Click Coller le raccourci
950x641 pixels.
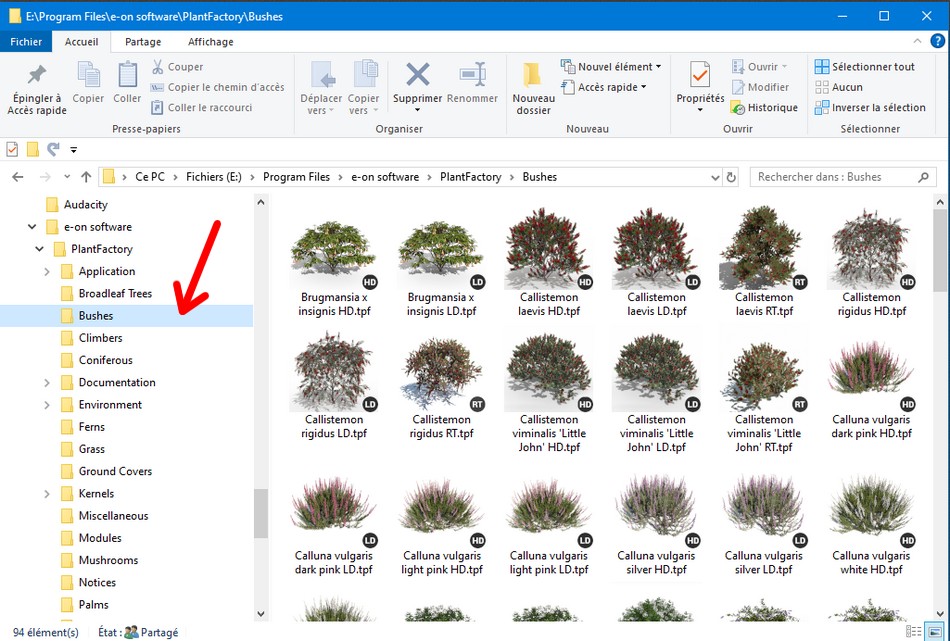pyautogui.click(x=202, y=108)
